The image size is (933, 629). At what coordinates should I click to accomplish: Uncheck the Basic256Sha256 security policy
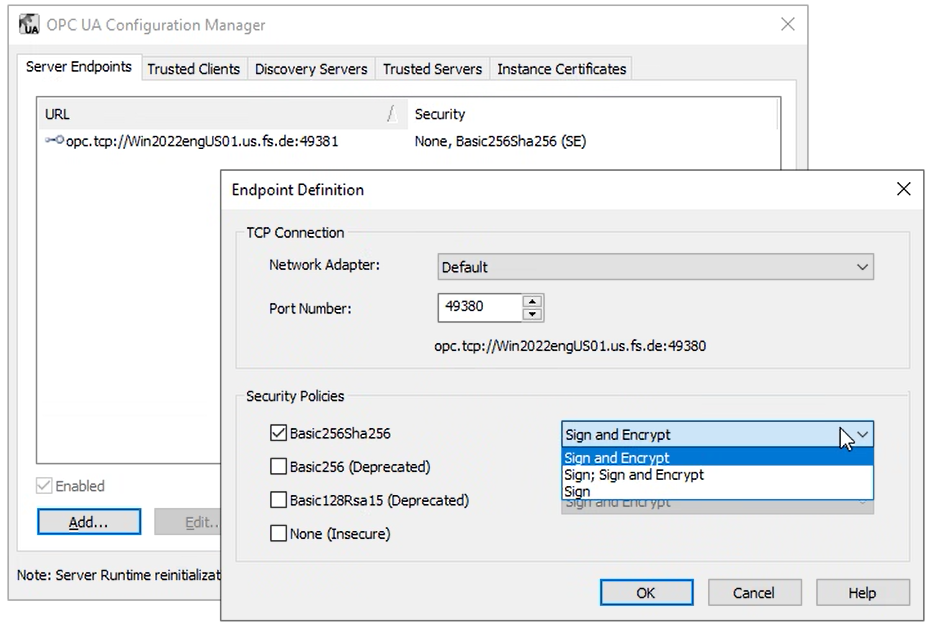pyautogui.click(x=279, y=434)
